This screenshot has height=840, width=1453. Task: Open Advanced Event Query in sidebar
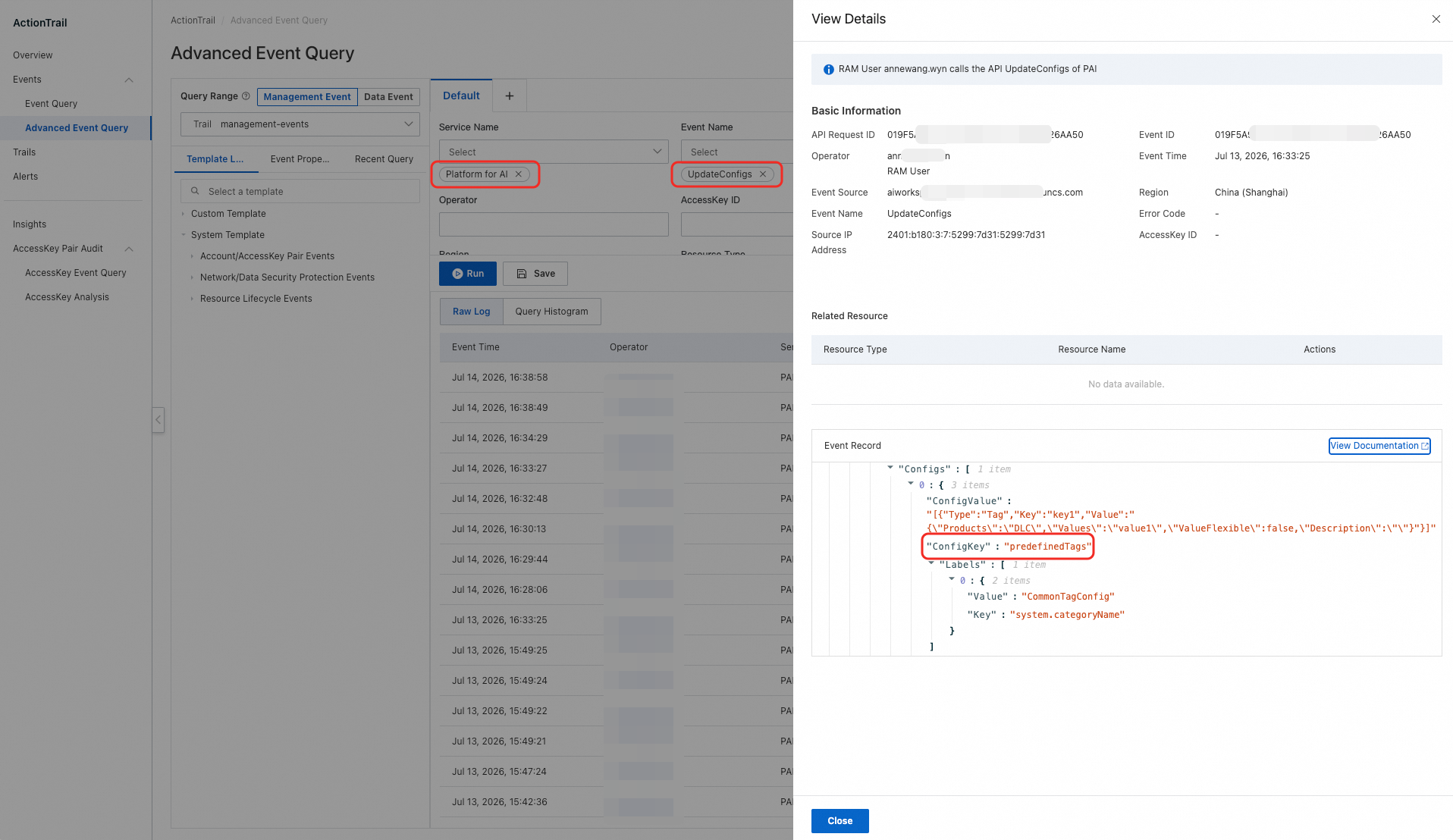(76, 128)
